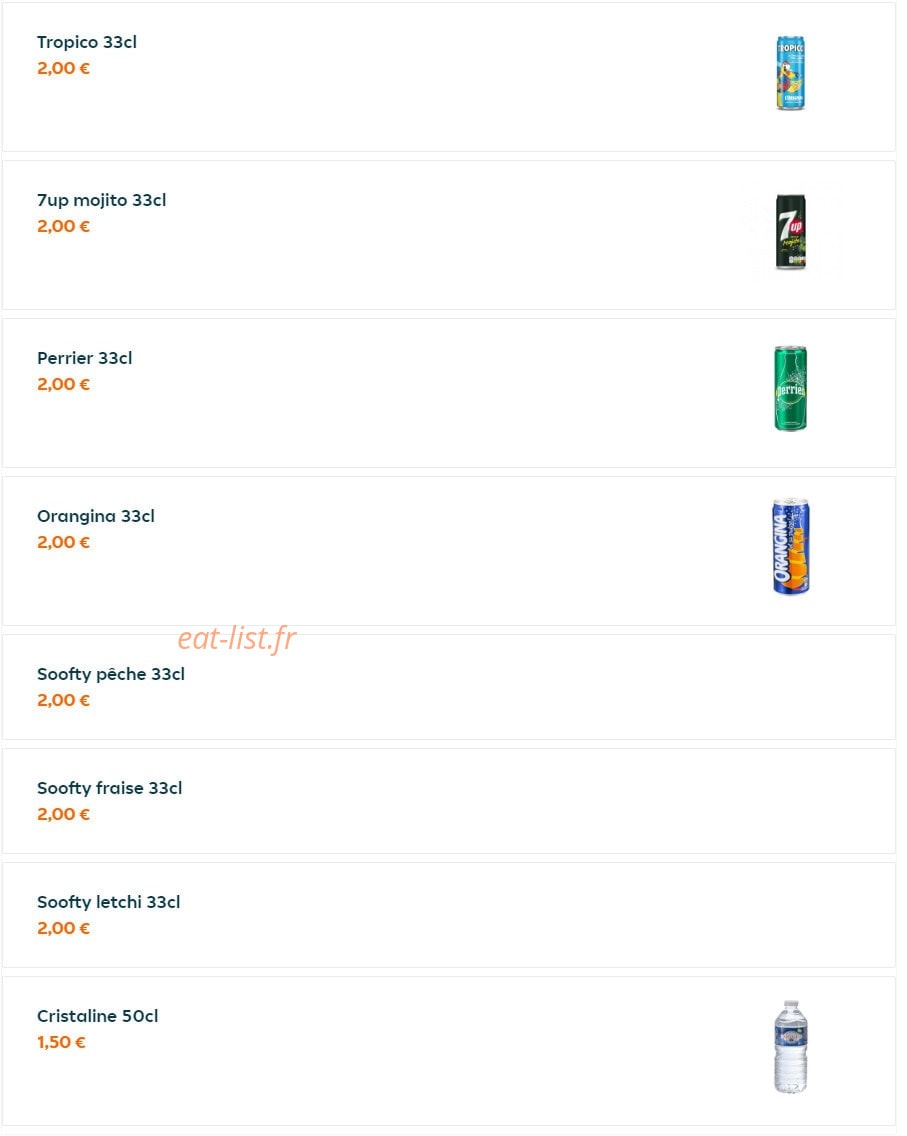Click the Soofty letchi 2,00 € price

(64, 928)
